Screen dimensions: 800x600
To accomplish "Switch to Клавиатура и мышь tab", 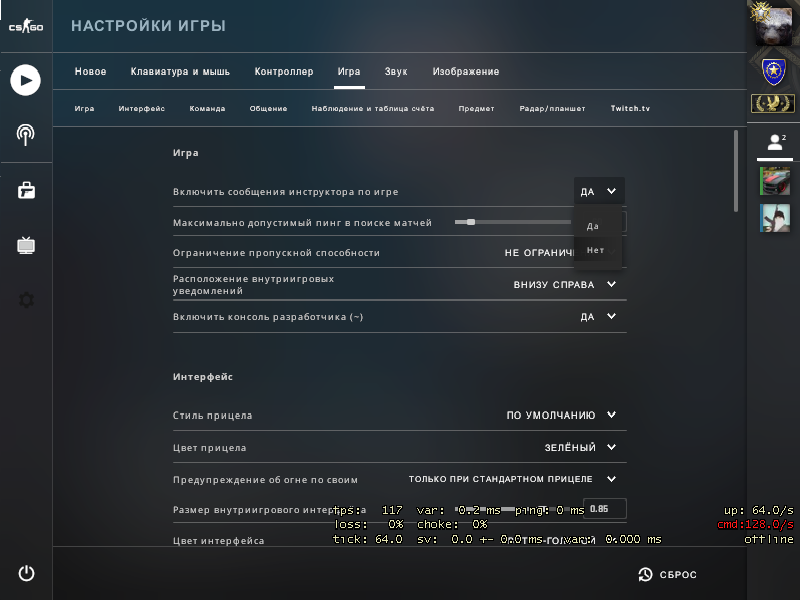I will click(x=180, y=71).
